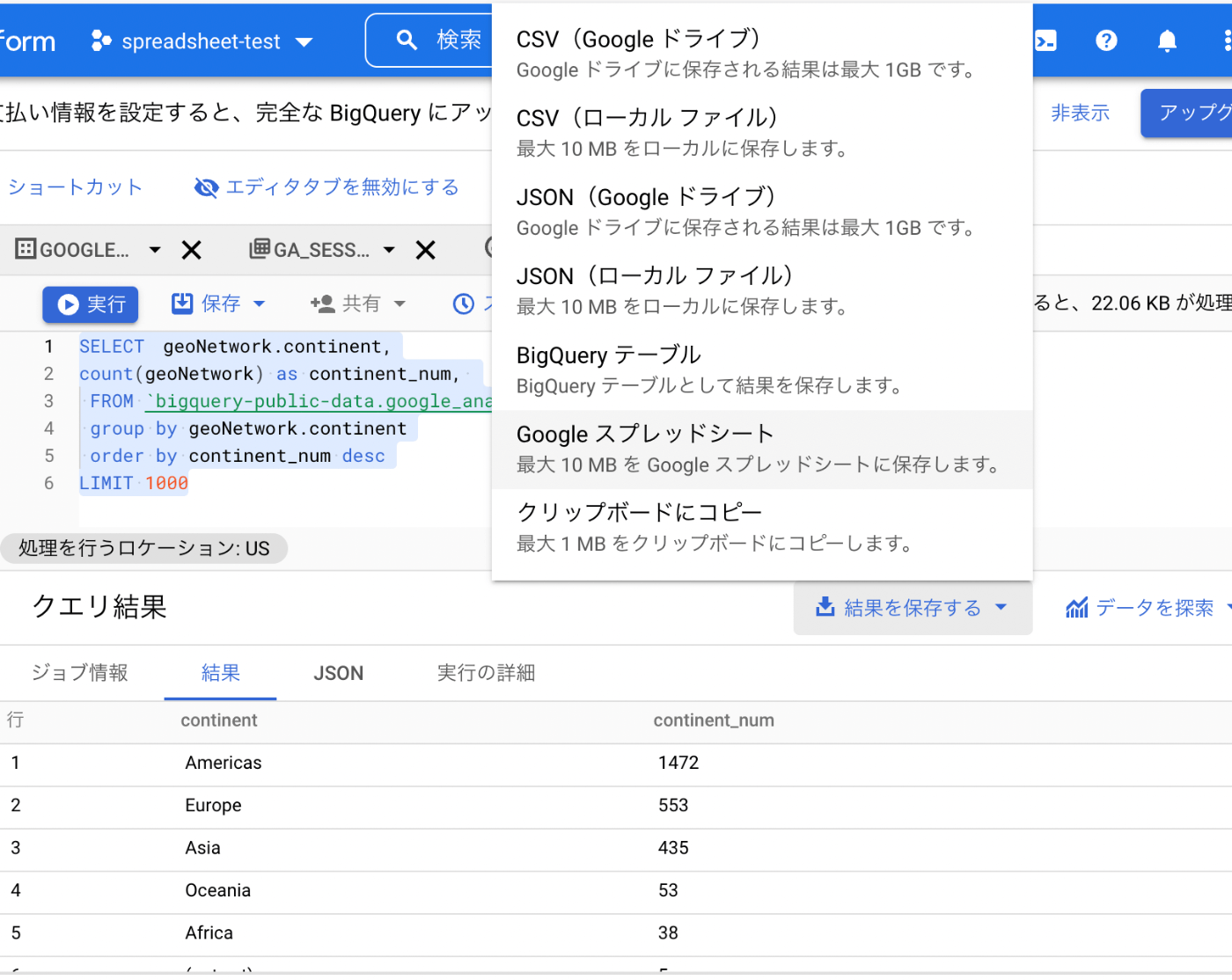
Task: Switch to 実行の詳細 tab
Action: point(486,673)
